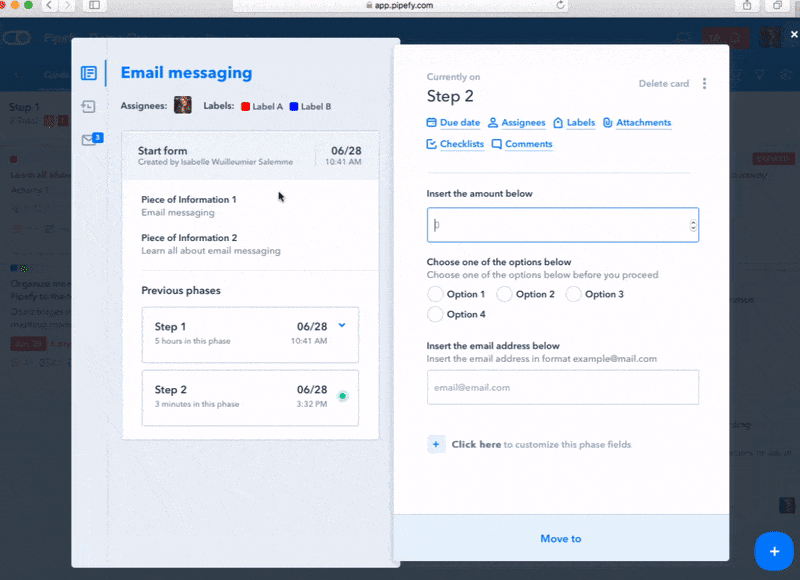Image resolution: width=800 pixels, height=580 pixels.
Task: Click the red Label A swatch
Action: pos(246,106)
